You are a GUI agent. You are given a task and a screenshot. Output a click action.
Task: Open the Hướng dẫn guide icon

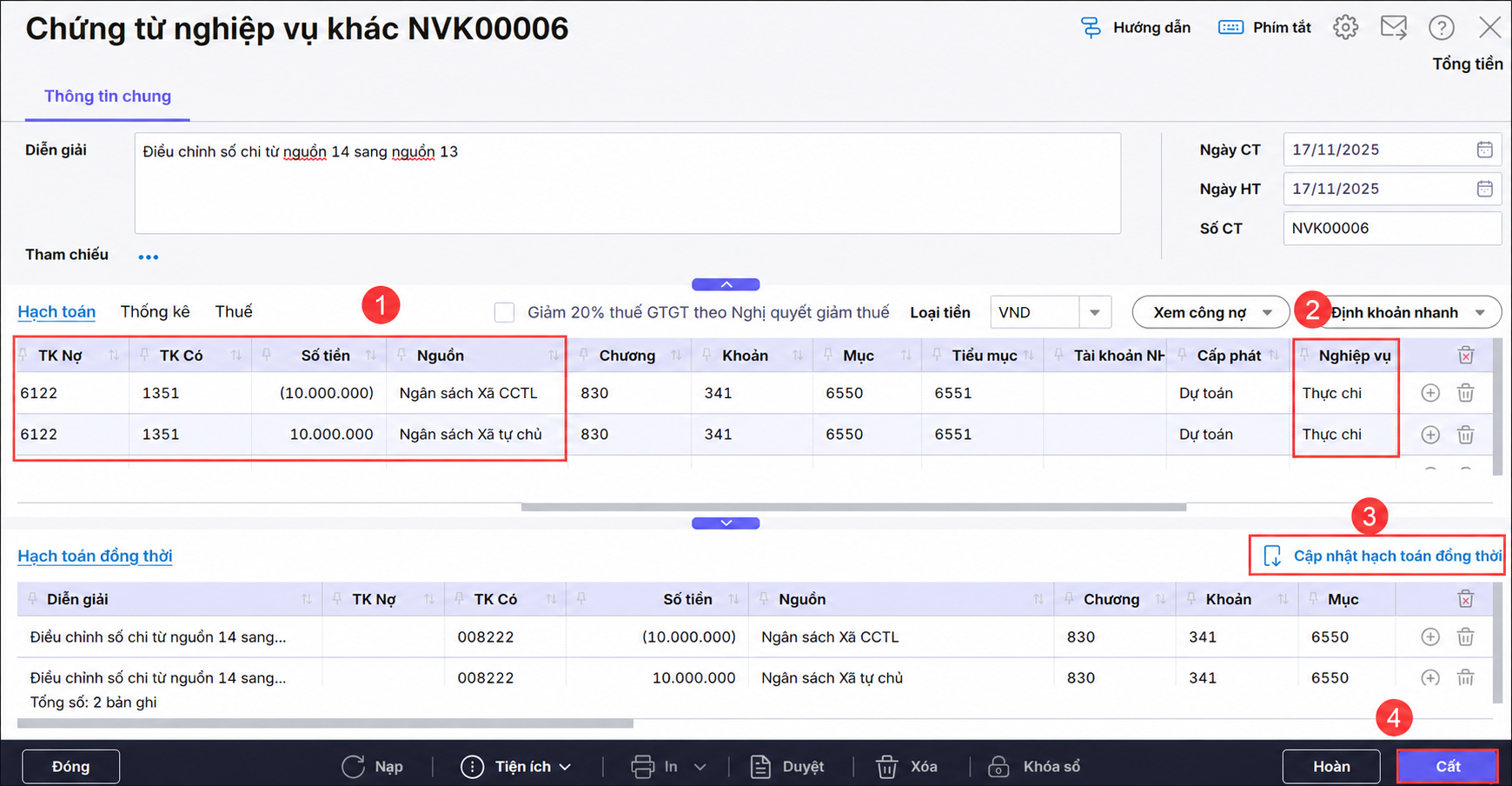click(x=1090, y=28)
